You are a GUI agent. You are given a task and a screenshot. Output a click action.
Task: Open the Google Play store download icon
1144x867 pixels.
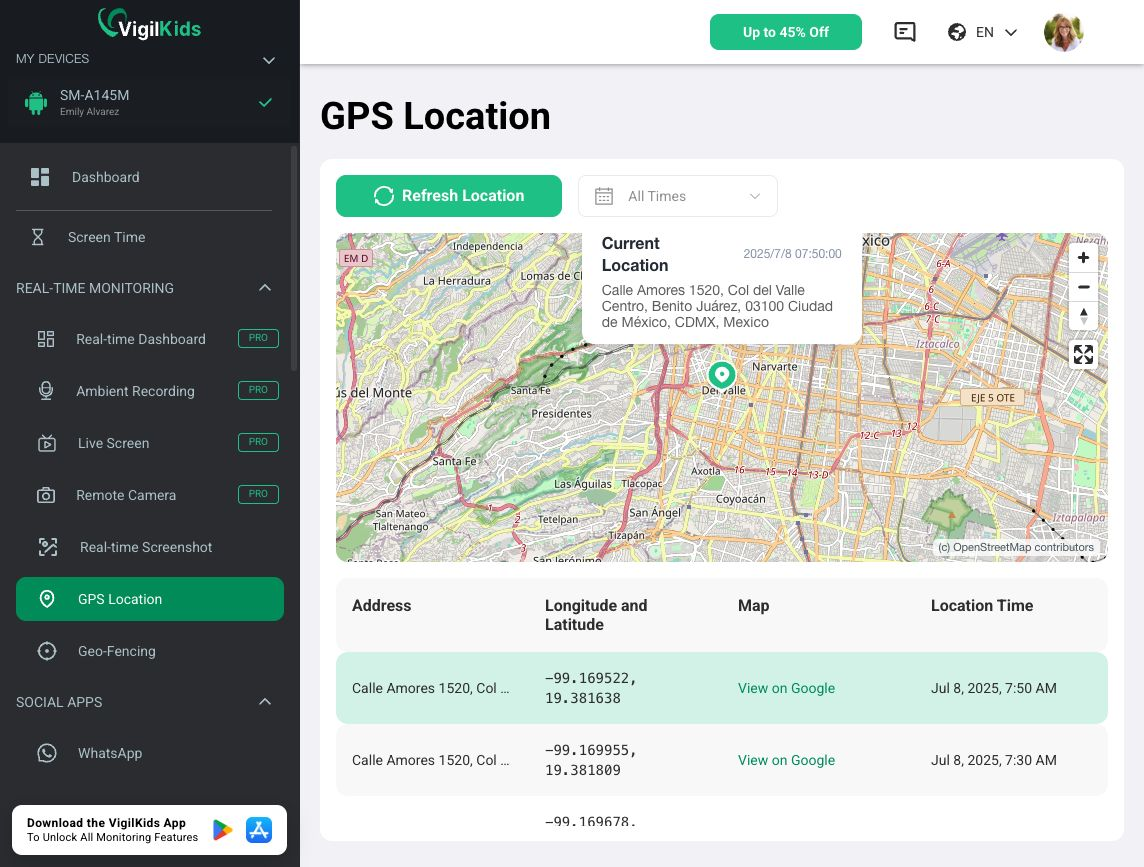click(x=223, y=830)
